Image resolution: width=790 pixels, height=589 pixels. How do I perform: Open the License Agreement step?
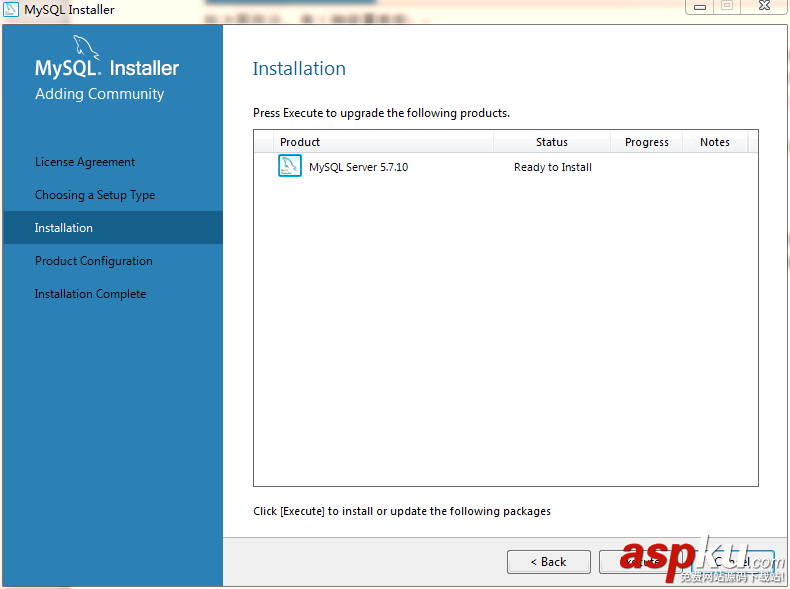pos(85,162)
